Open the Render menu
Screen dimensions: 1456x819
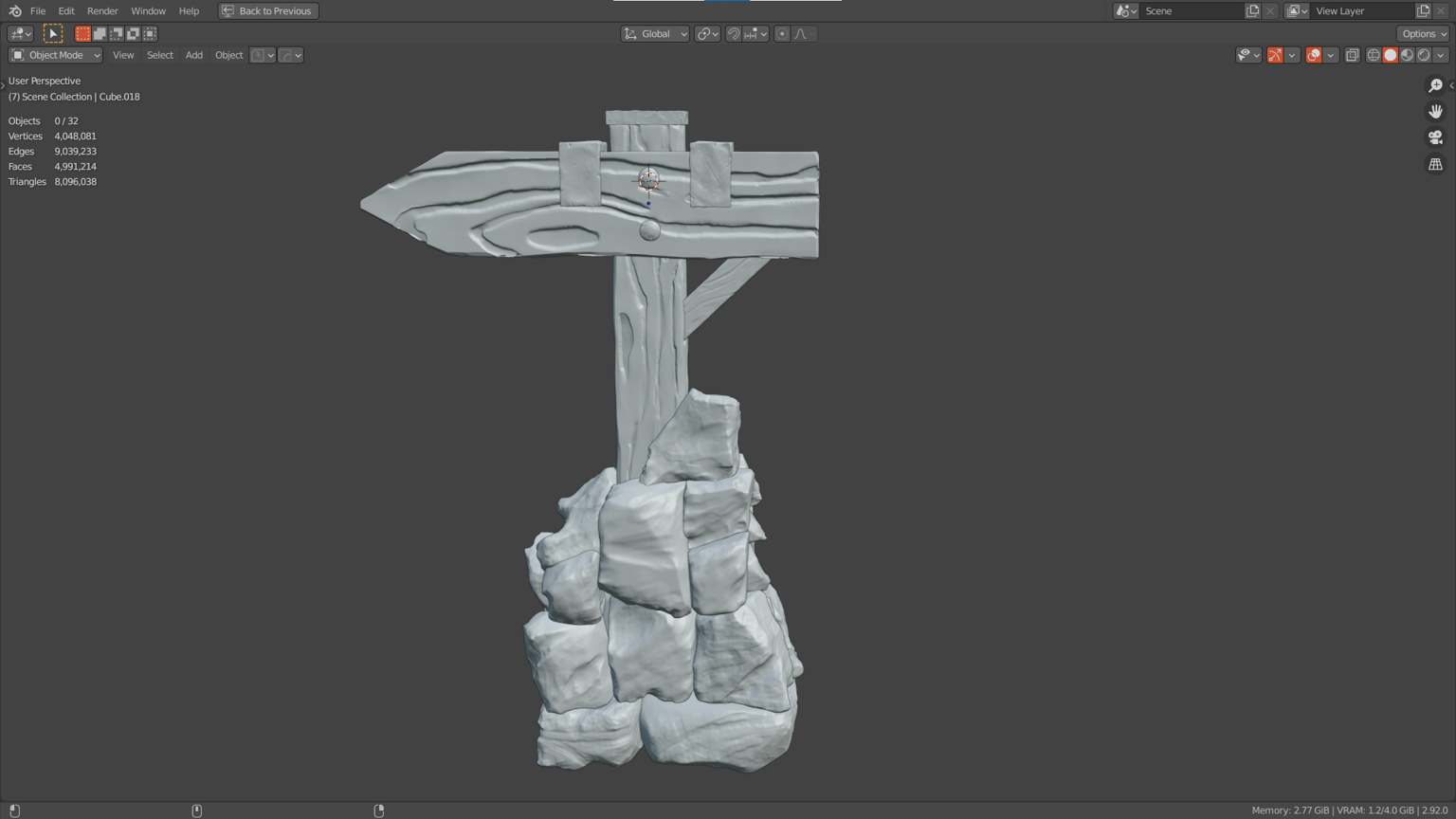point(102,10)
